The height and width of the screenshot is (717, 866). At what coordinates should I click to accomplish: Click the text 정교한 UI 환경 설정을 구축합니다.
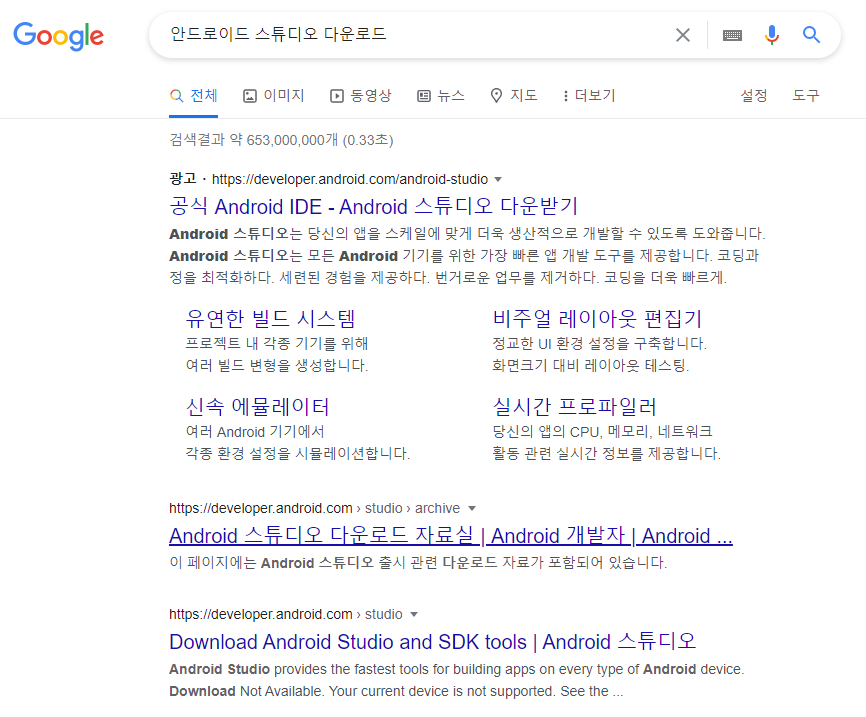(599, 344)
